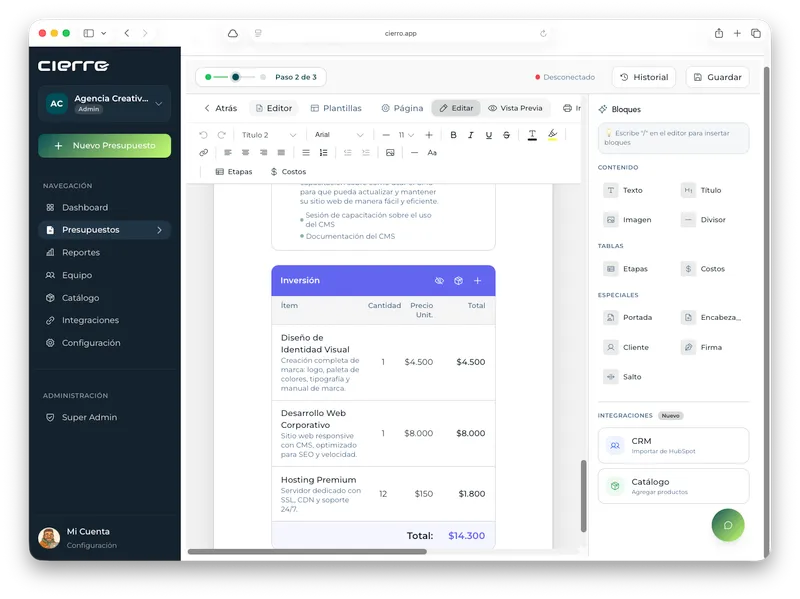
Task: Open catalog cube icon in Inversión header
Action: (458, 281)
